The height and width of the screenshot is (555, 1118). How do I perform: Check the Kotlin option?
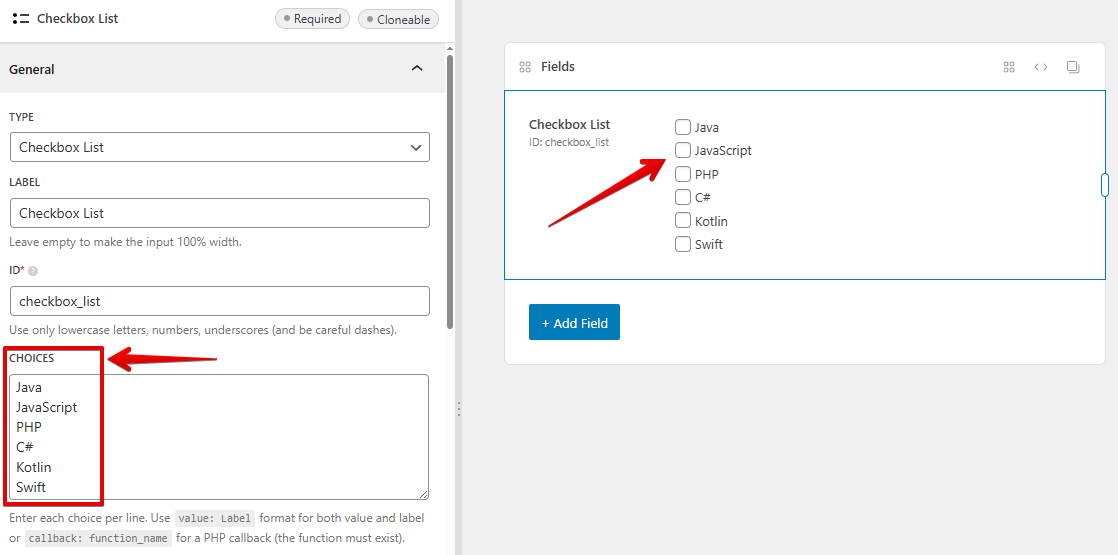(683, 221)
